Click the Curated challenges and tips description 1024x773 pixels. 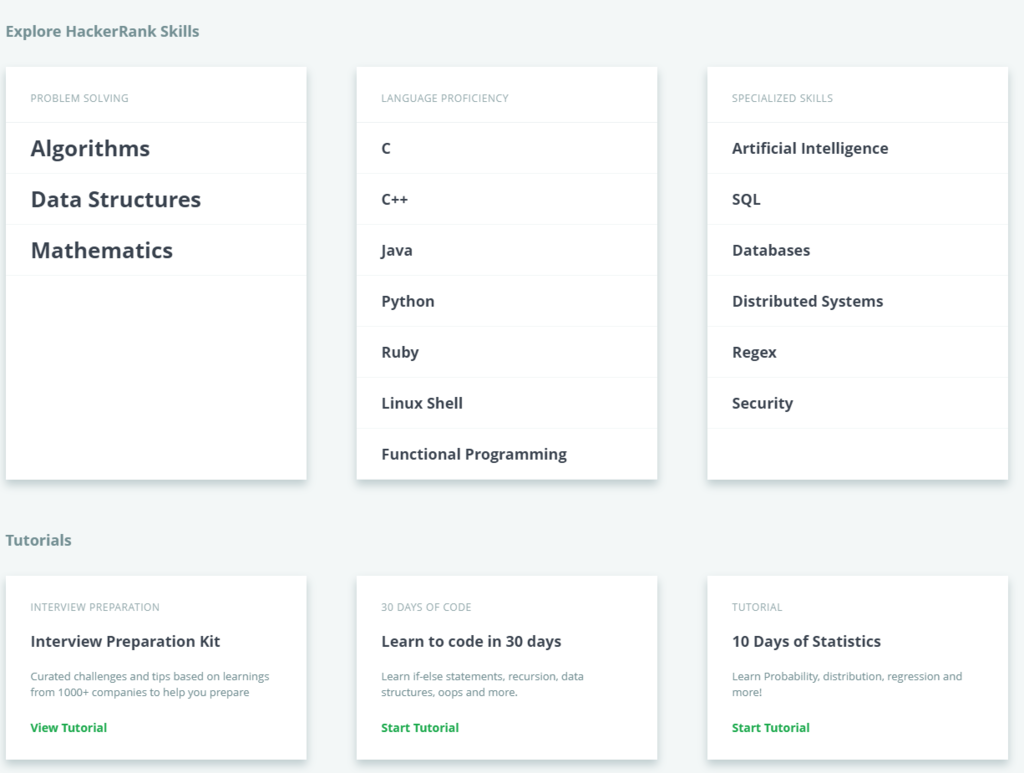click(x=150, y=684)
